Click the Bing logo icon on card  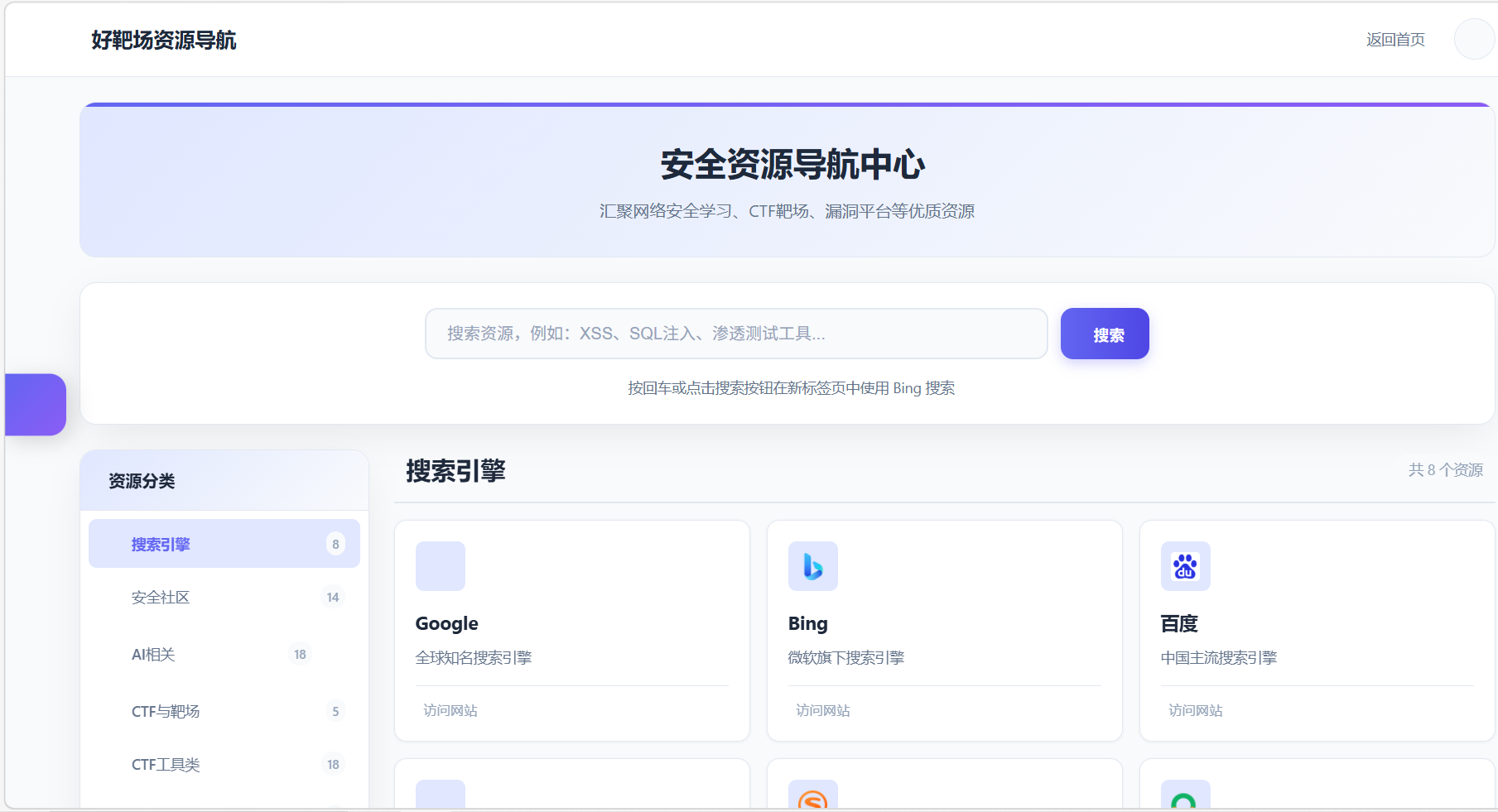coord(813,566)
